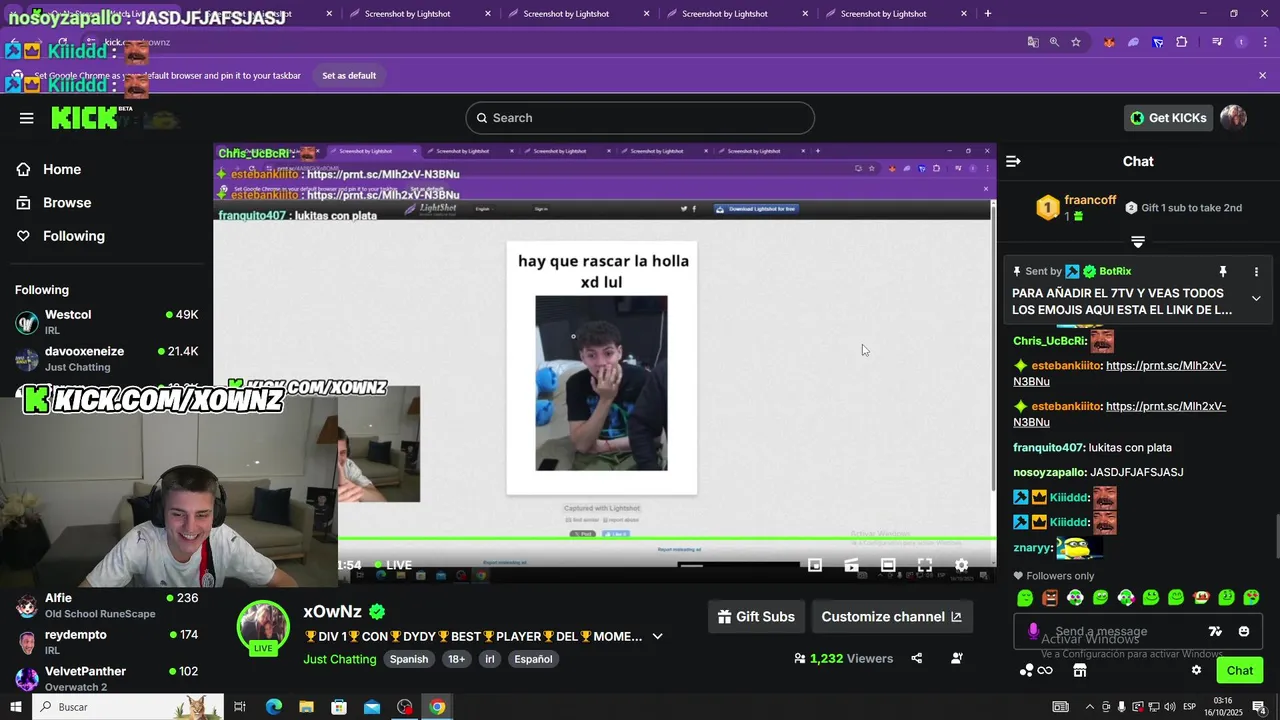Expand the stream title chevron
Screen dimensions: 1280x720
pyautogui.click(x=657, y=636)
